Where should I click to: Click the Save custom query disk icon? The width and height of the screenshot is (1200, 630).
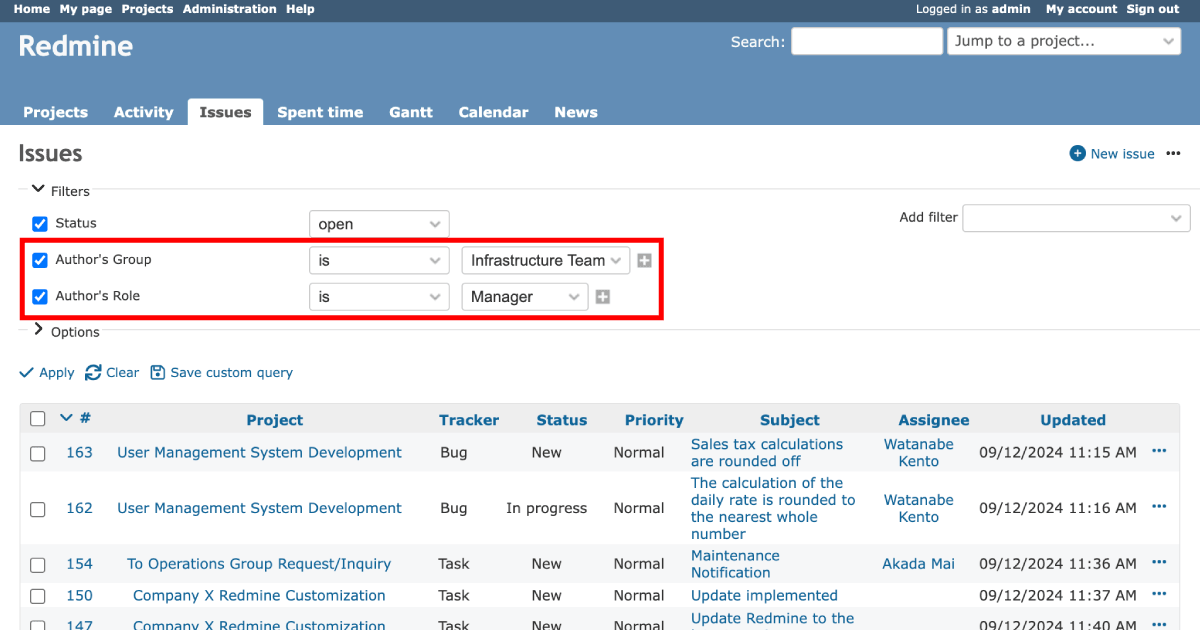click(158, 372)
